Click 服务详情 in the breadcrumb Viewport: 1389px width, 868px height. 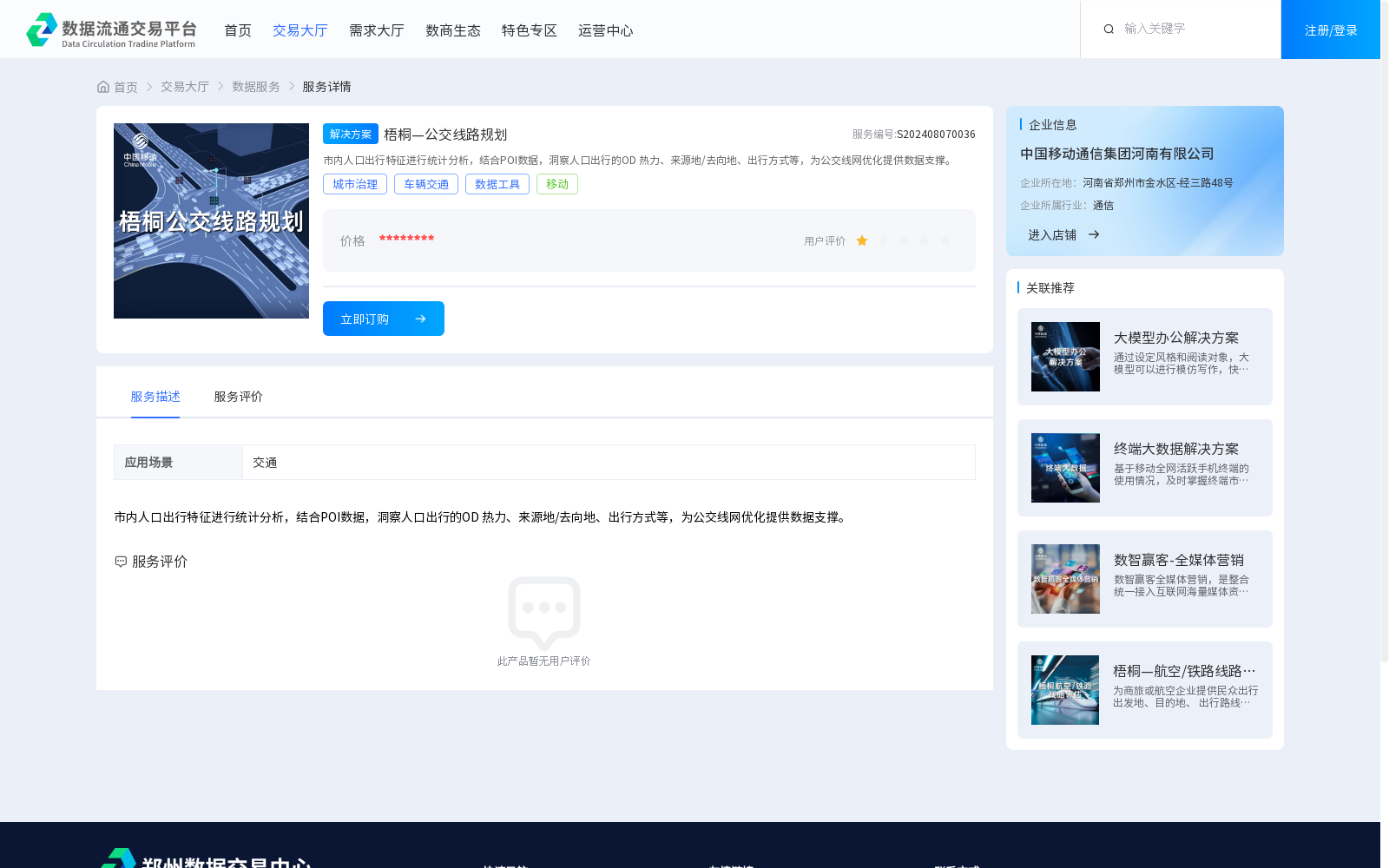(x=326, y=87)
